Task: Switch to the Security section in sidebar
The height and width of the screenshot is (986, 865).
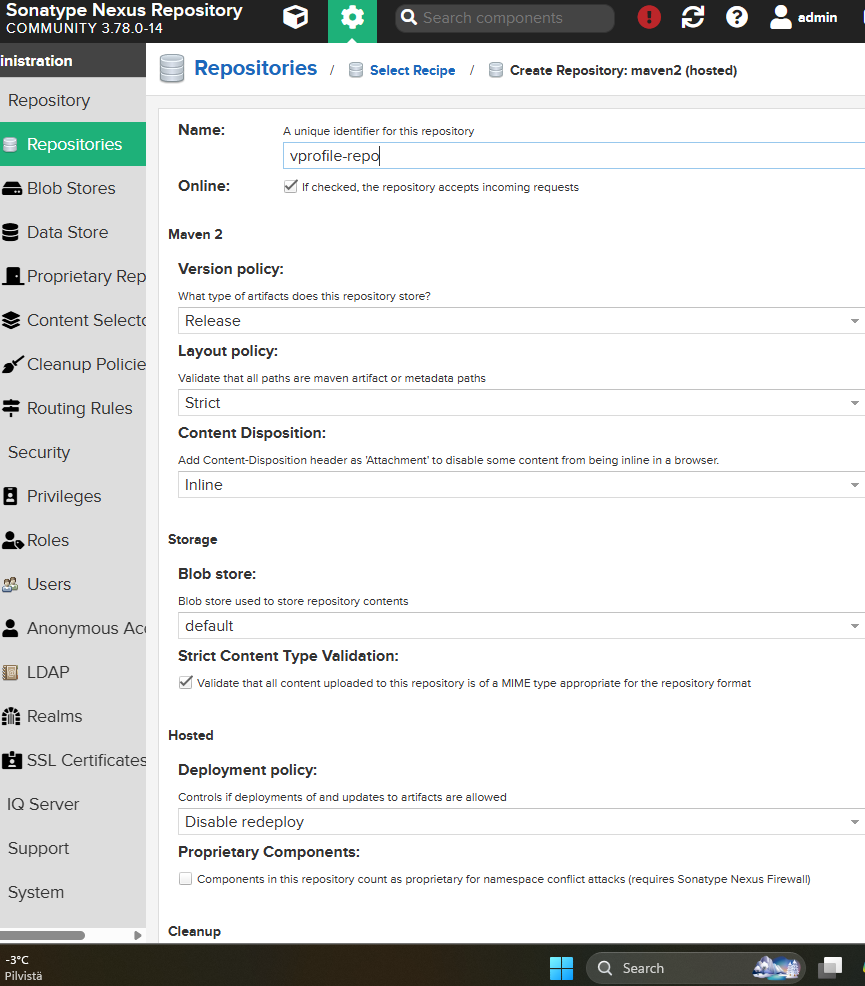Action: [39, 452]
